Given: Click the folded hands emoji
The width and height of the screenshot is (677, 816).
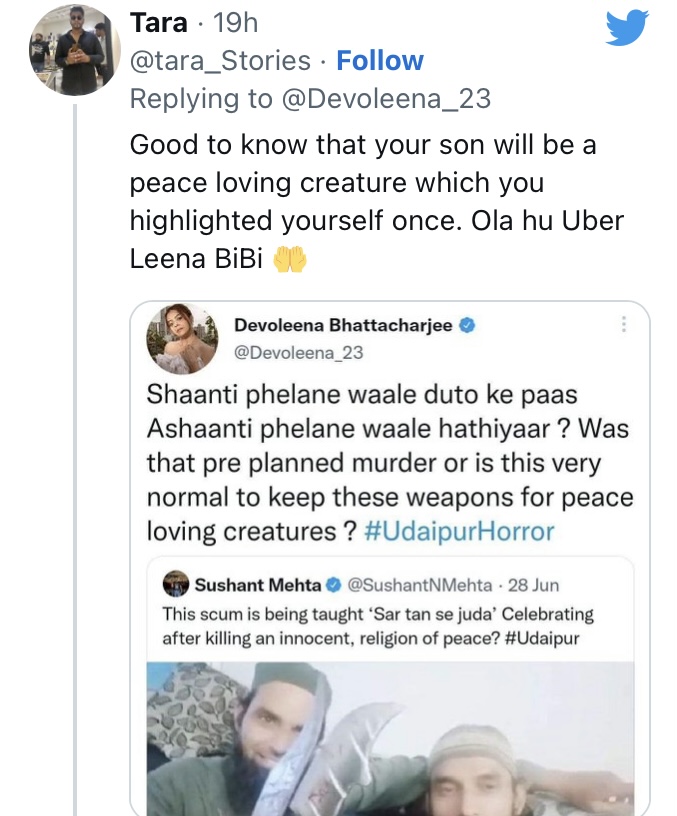Looking at the screenshot, I should 289,260.
